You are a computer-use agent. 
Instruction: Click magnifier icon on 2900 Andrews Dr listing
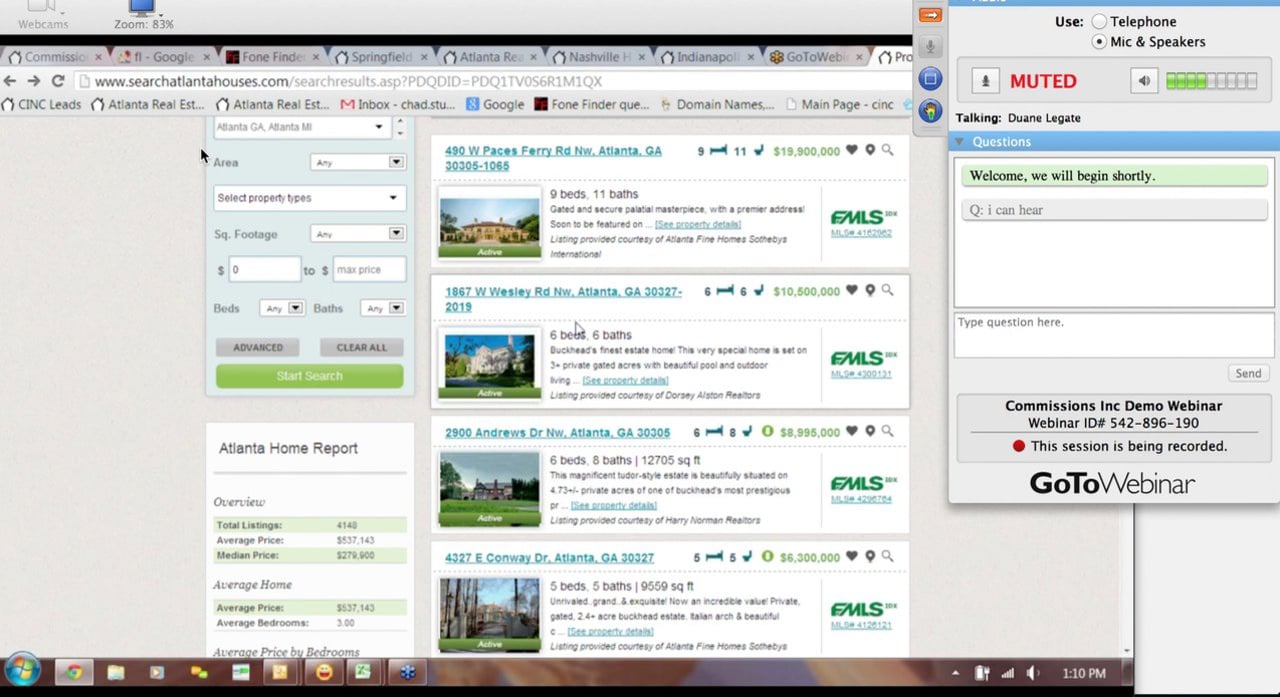[887, 432]
